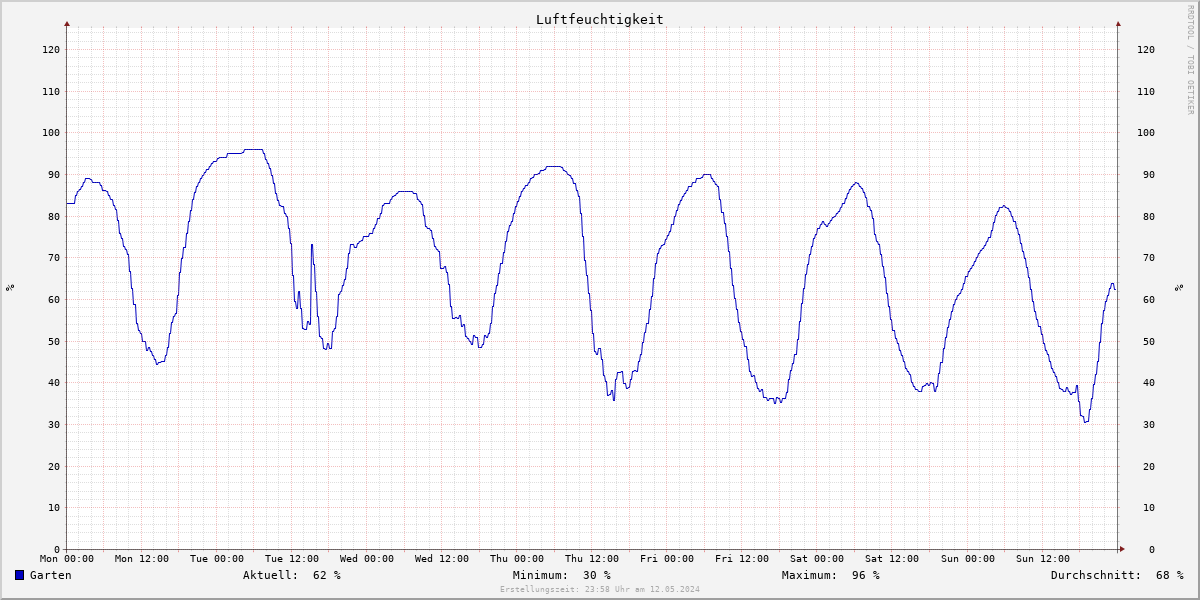The width and height of the screenshot is (1200, 600).
Task: Click the Sunday afternoon lowest dip on the curve
Action: point(1086,421)
